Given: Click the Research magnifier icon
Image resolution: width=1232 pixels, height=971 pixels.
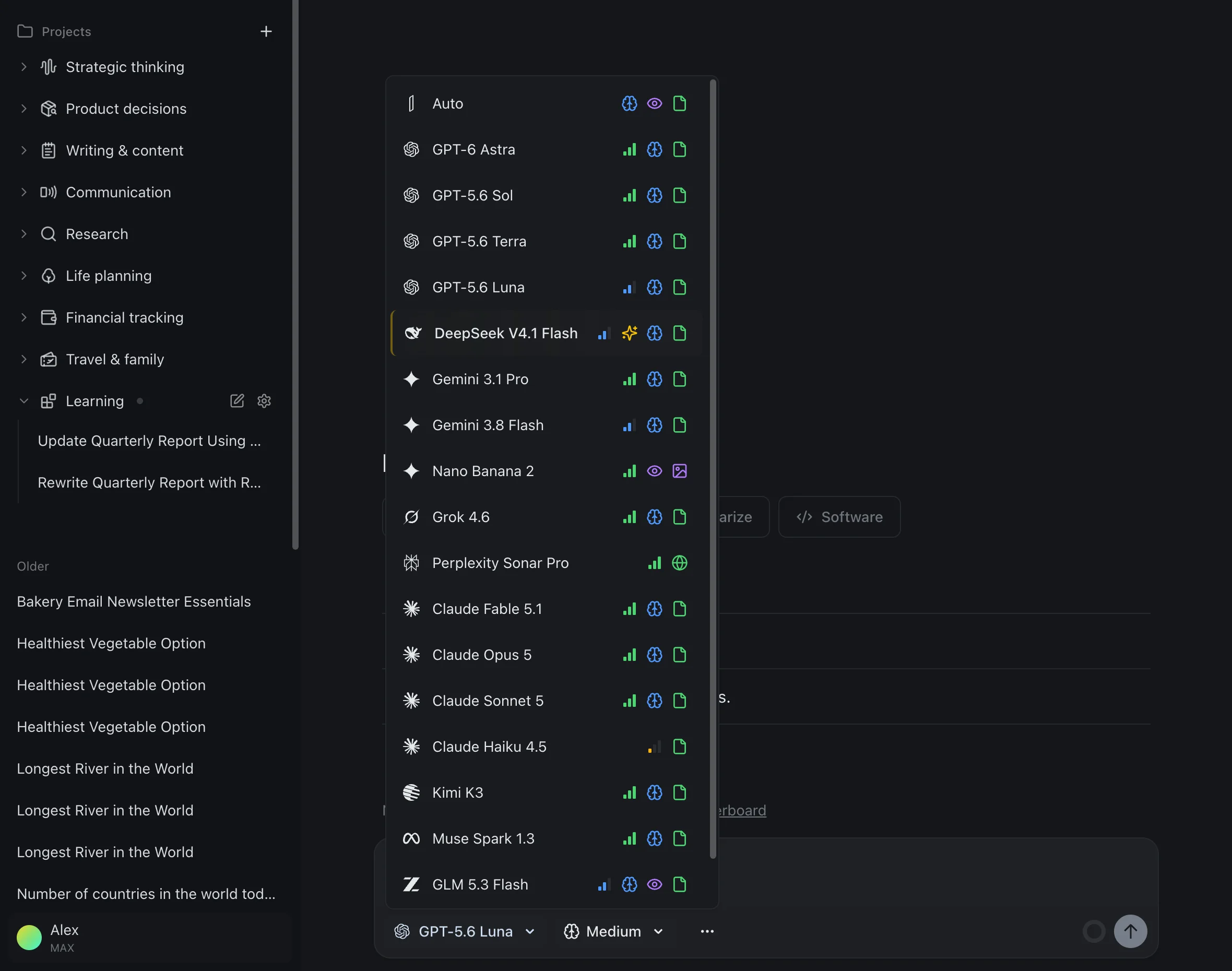Looking at the screenshot, I should [49, 234].
